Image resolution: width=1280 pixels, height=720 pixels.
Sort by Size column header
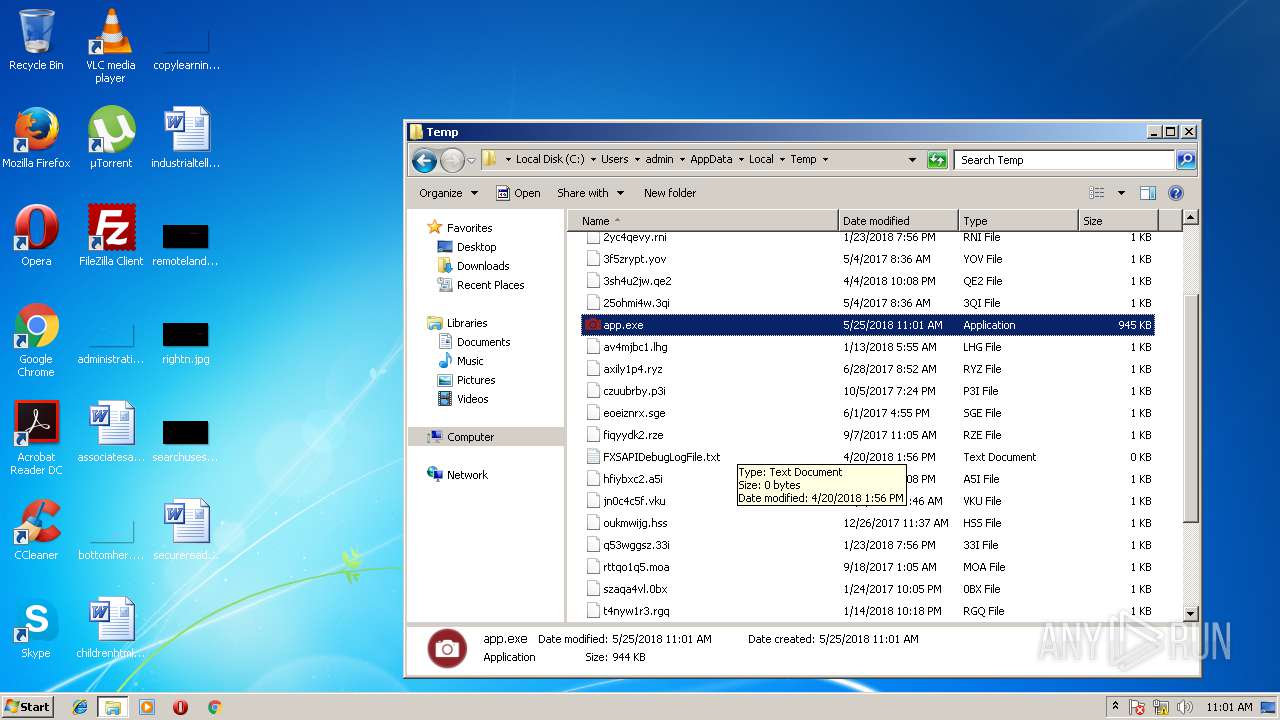(1118, 221)
